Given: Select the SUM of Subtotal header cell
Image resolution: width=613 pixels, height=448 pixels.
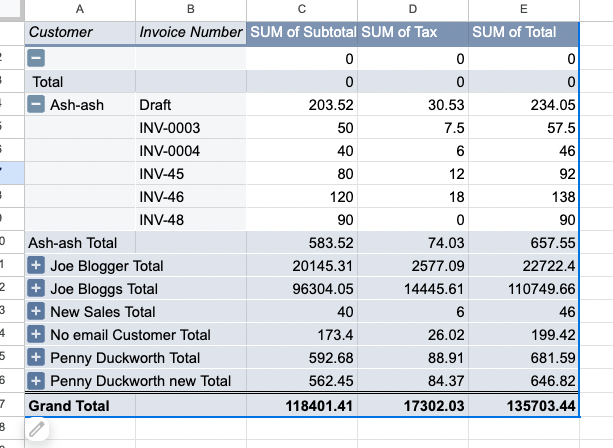Looking at the screenshot, I should pyautogui.click(x=302, y=32).
